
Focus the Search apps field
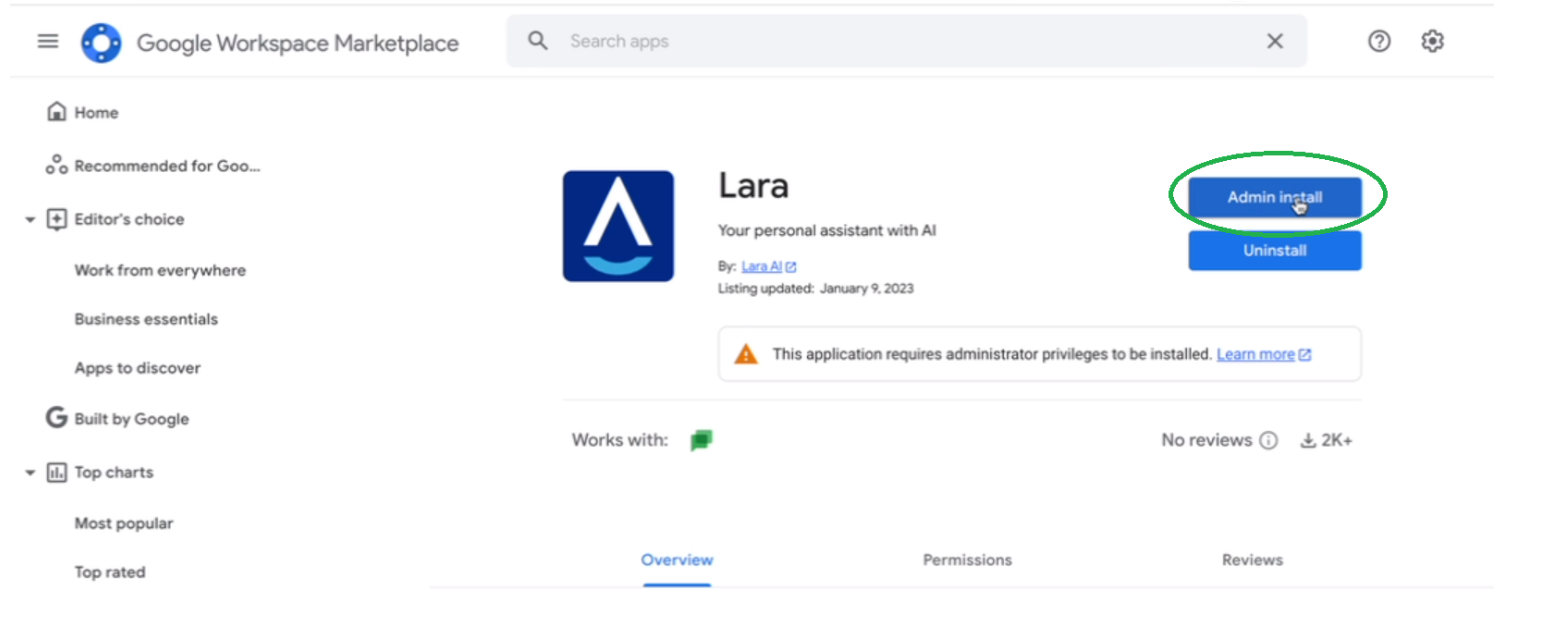click(906, 41)
